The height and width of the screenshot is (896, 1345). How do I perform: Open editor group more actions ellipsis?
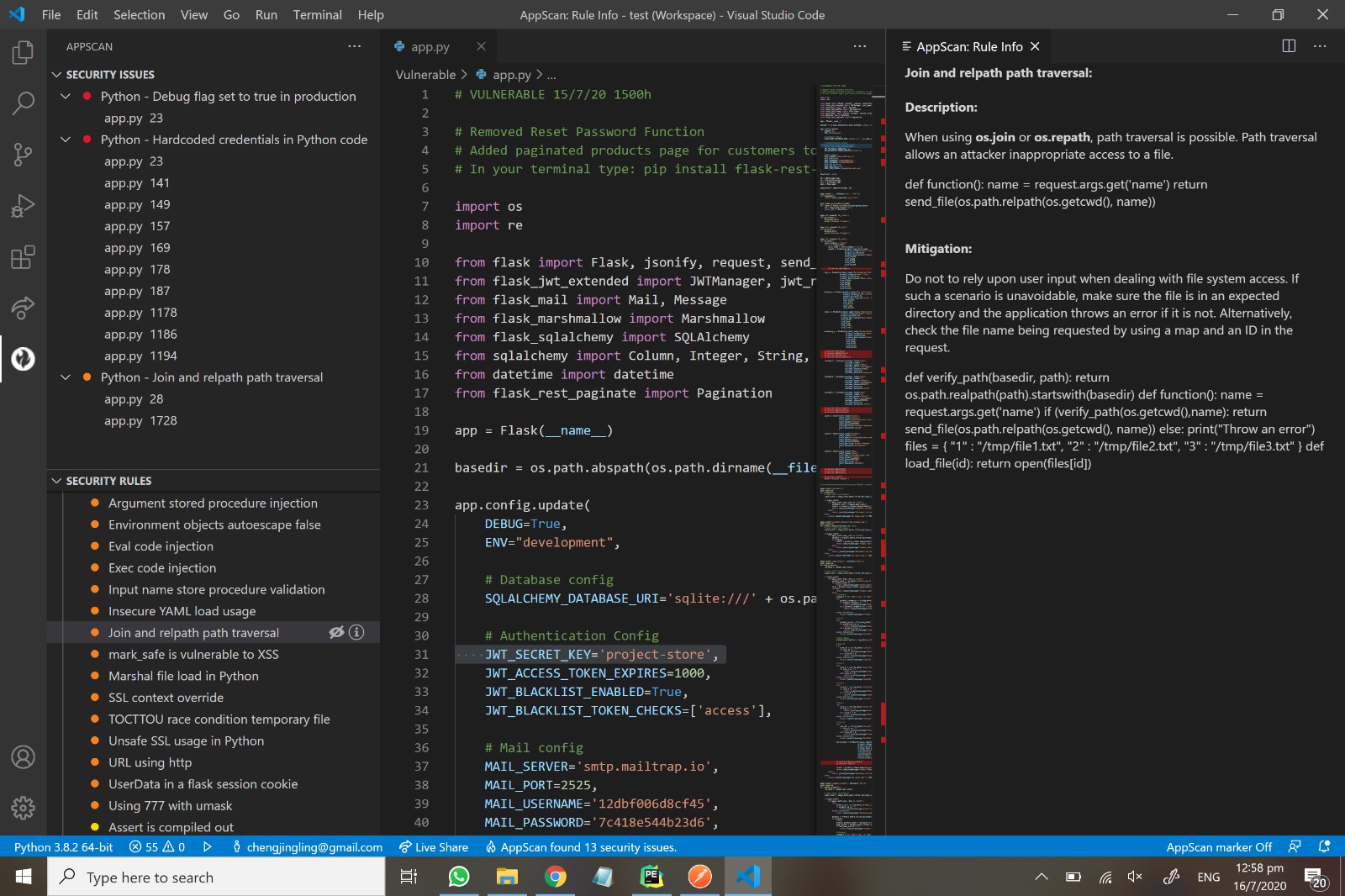[859, 46]
